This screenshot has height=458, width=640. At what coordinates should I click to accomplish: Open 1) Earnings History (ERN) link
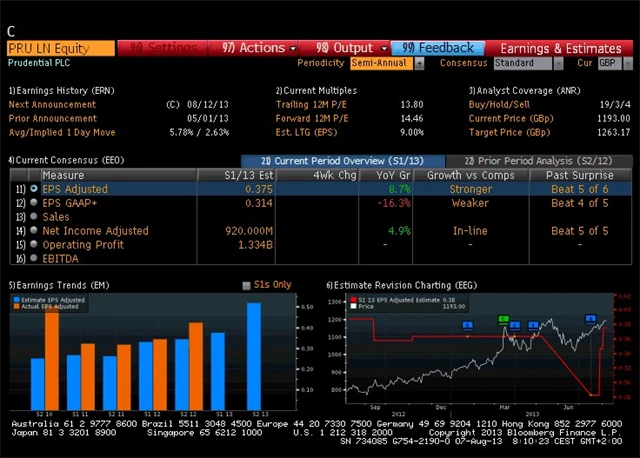point(62,91)
